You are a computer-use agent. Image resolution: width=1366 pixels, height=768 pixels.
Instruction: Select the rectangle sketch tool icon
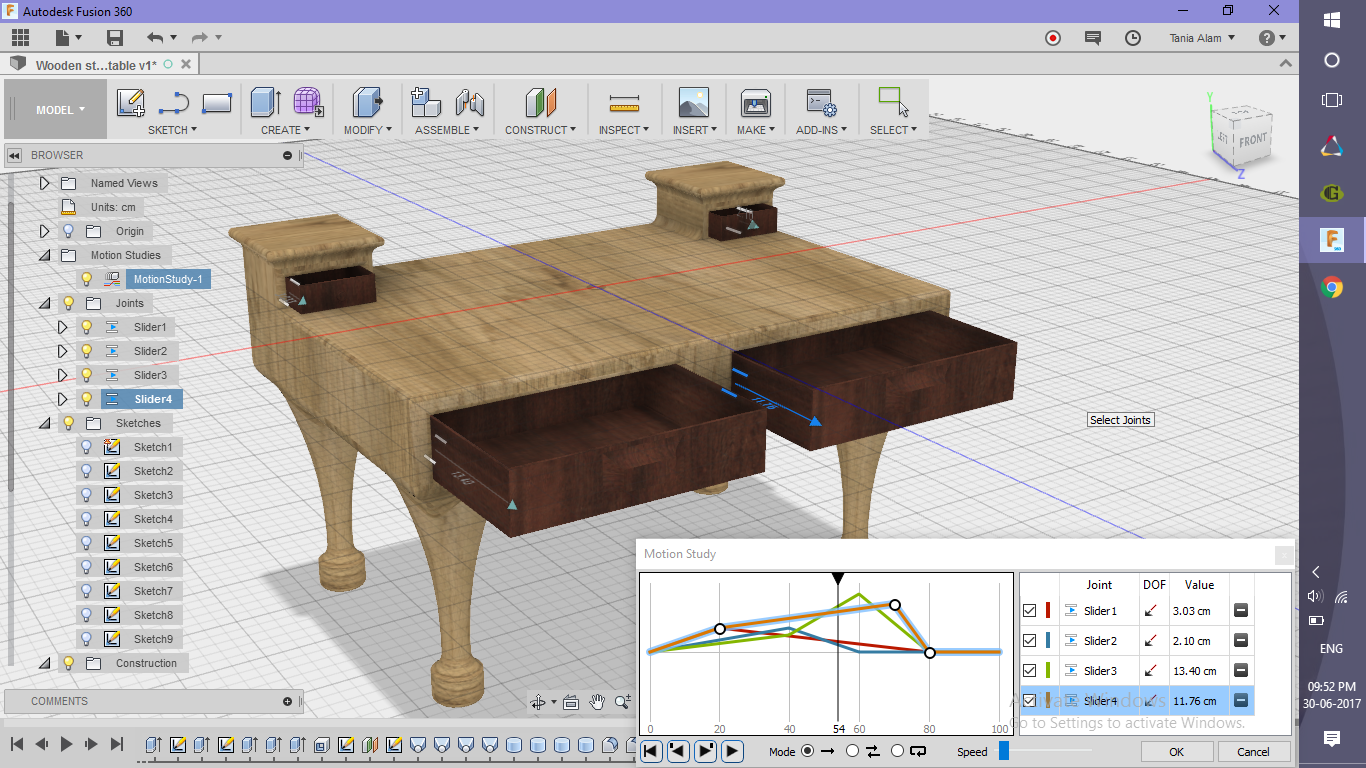217,102
